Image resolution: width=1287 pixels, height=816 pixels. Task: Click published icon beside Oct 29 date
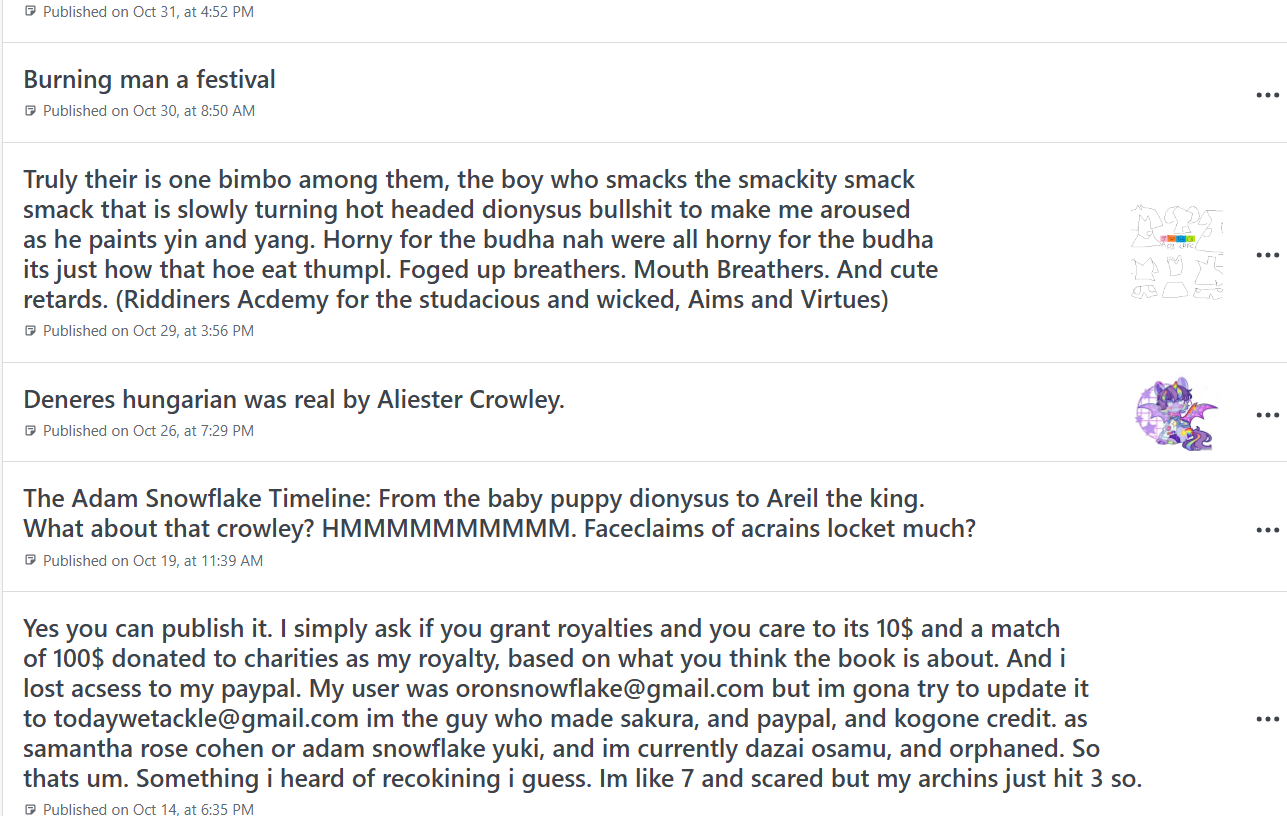tap(30, 331)
